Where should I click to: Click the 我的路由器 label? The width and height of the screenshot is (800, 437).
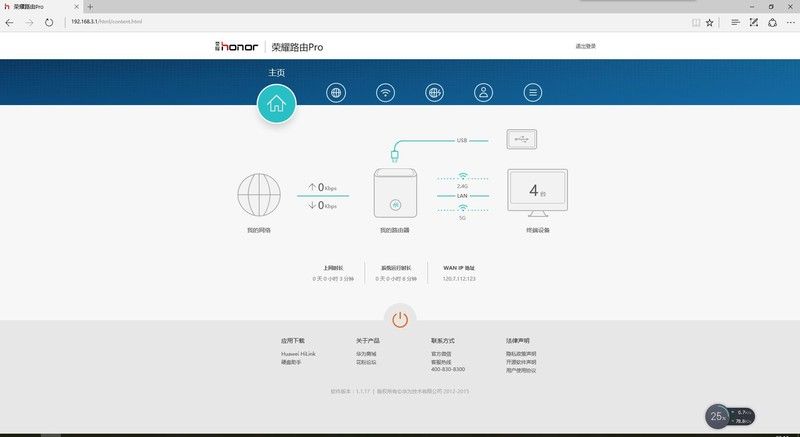pos(395,230)
